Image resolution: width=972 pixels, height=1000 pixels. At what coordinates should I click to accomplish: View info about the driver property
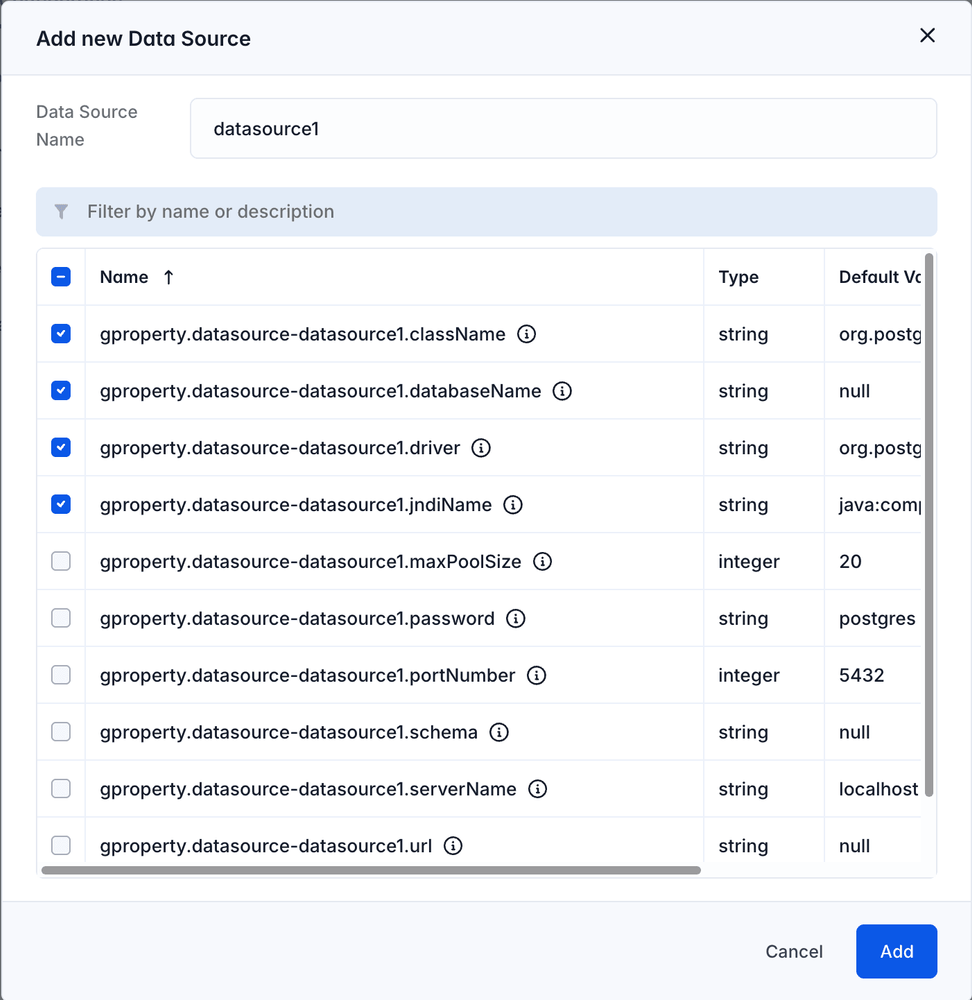(x=481, y=448)
